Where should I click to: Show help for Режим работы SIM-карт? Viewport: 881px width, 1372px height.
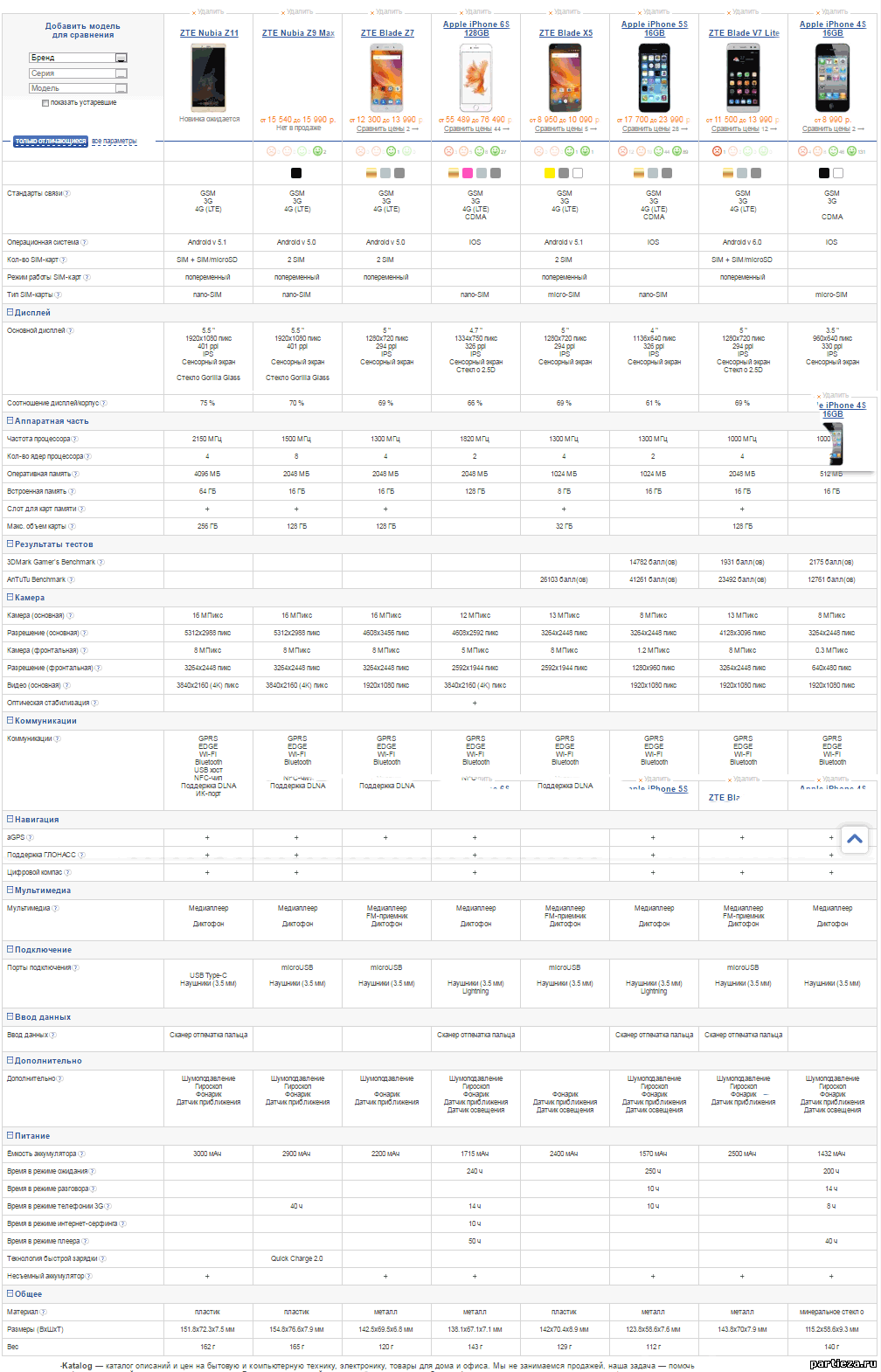(87, 278)
